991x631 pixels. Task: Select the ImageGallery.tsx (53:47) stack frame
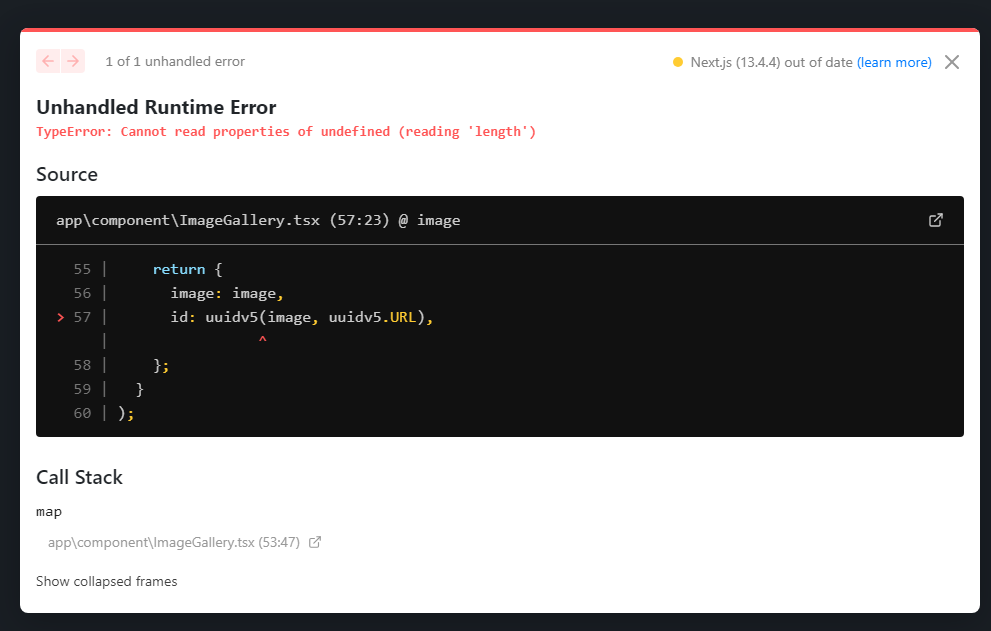[x=172, y=541]
